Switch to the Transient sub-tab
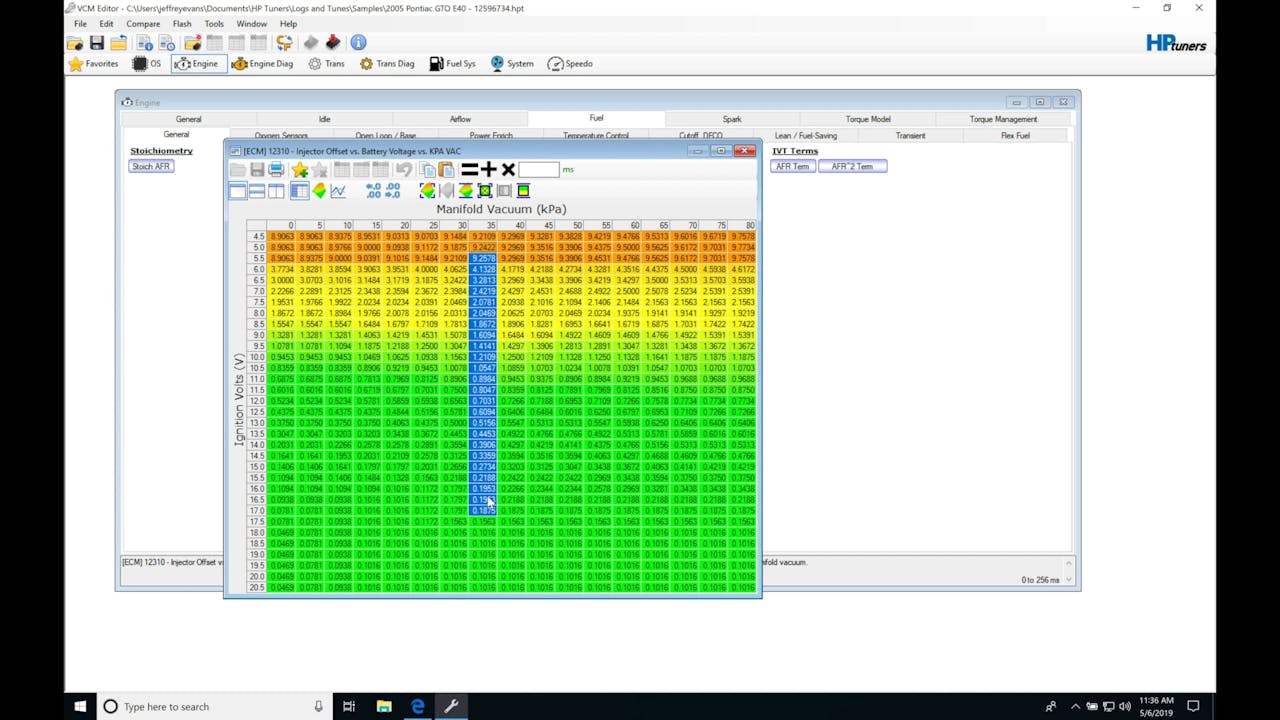The width and height of the screenshot is (1280, 720). (910, 136)
